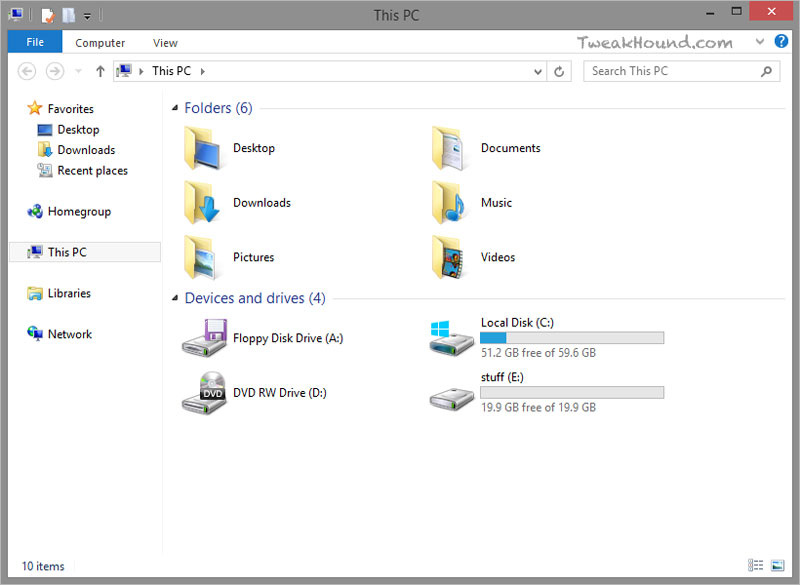This screenshot has width=800, height=585.
Task: Click the Up arrow navigation button
Action: click(x=100, y=71)
